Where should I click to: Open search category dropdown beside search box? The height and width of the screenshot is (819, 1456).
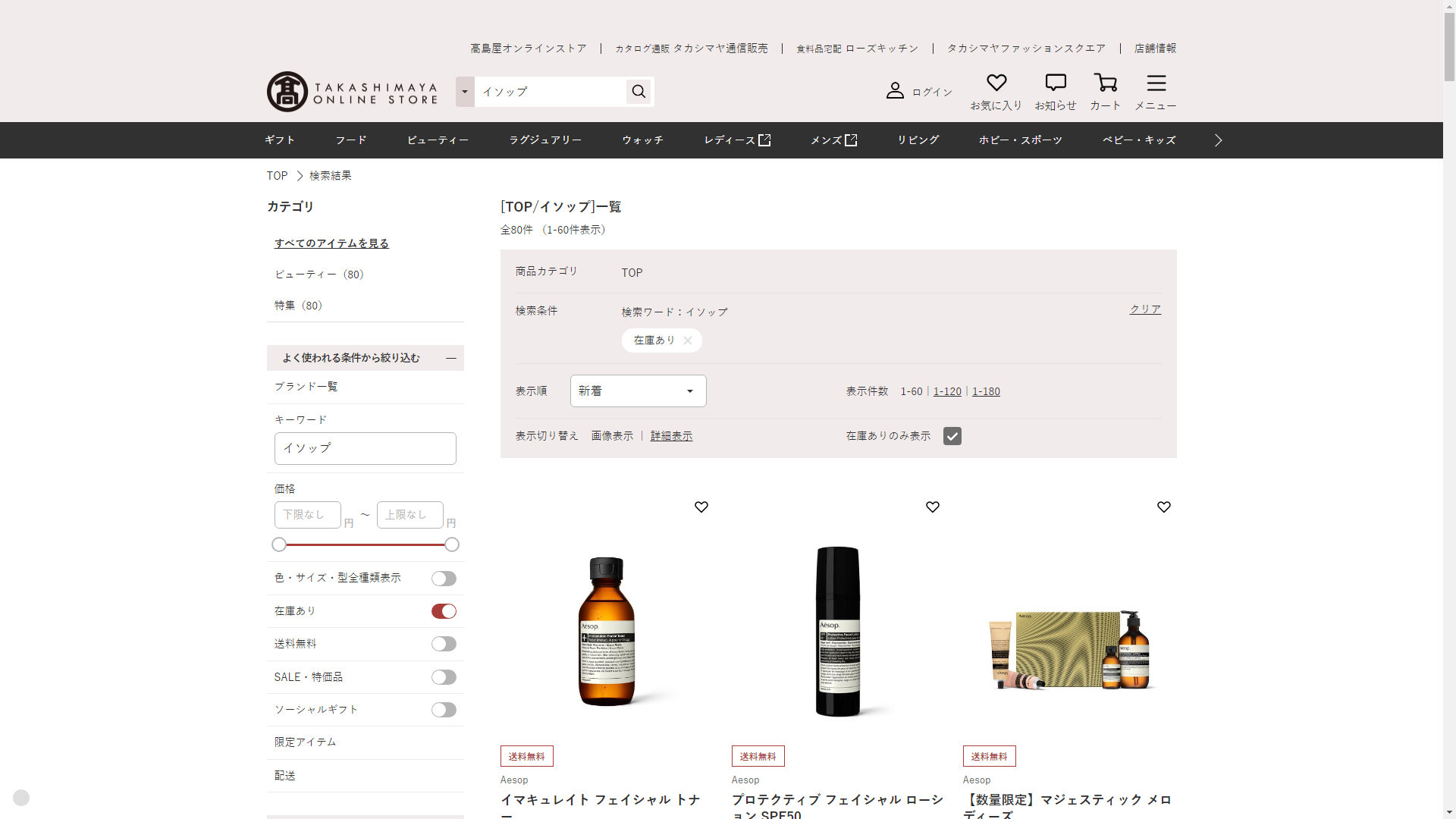[x=465, y=92]
